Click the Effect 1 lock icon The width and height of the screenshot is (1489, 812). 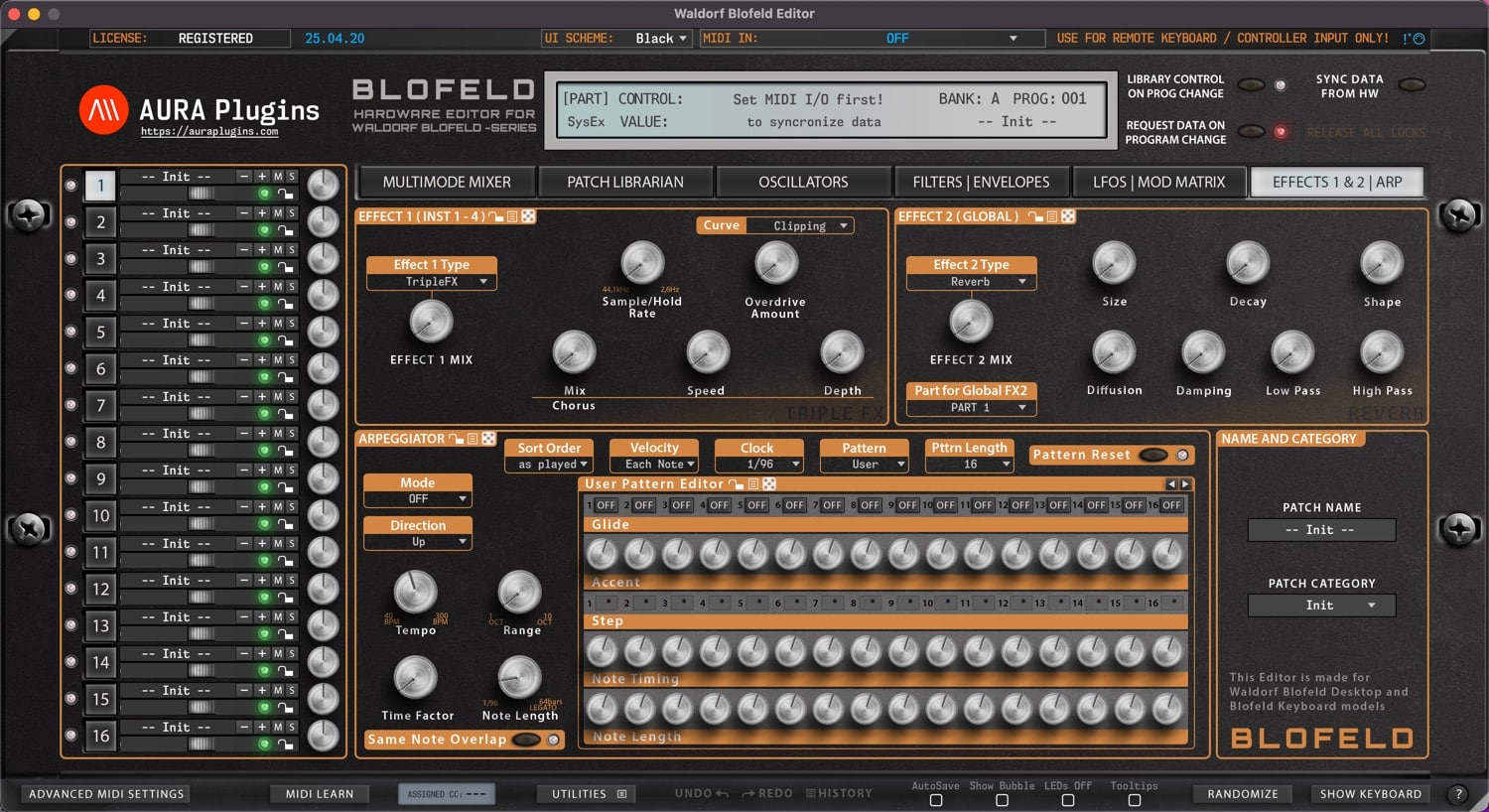(496, 216)
